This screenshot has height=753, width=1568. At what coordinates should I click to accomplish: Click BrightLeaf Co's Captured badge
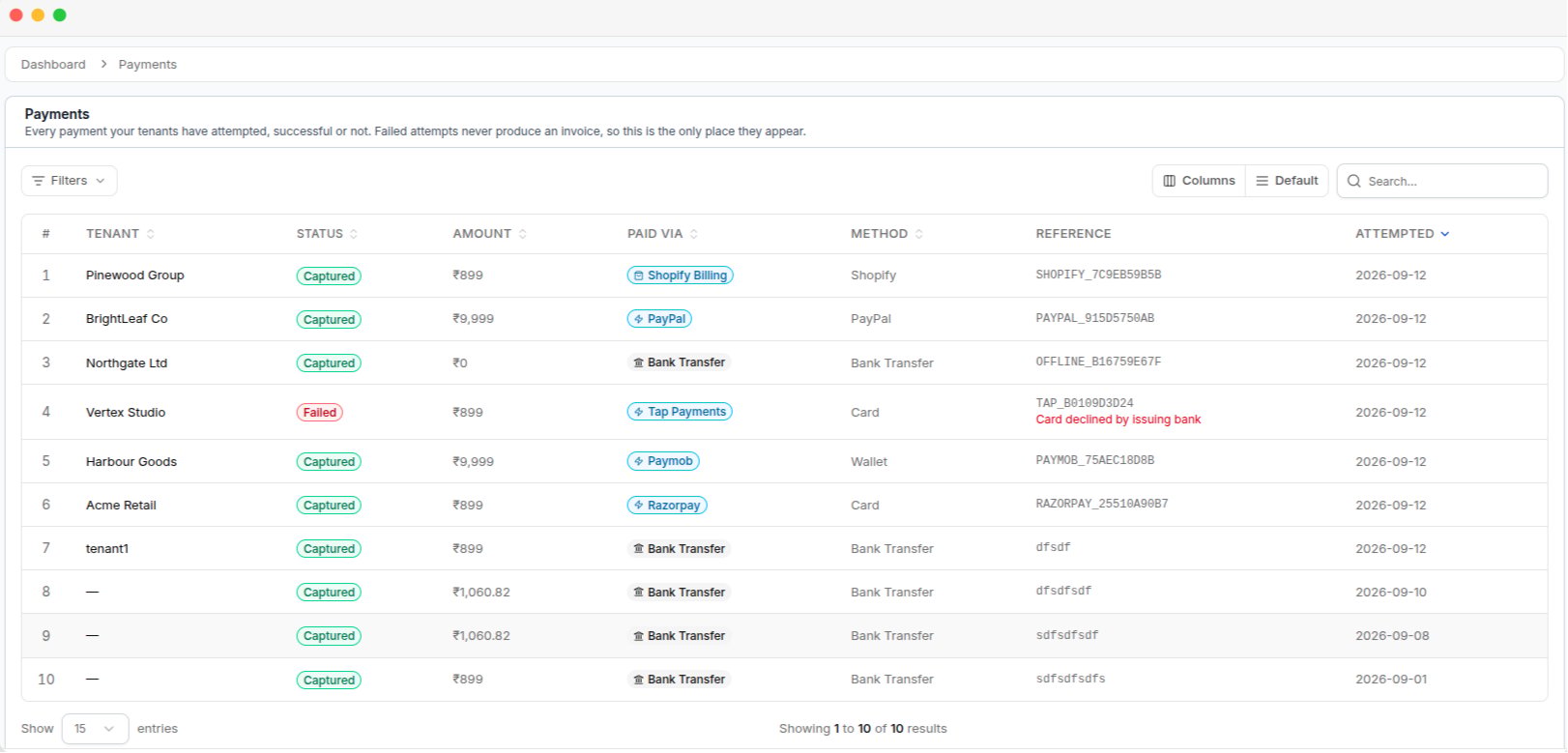coord(329,320)
